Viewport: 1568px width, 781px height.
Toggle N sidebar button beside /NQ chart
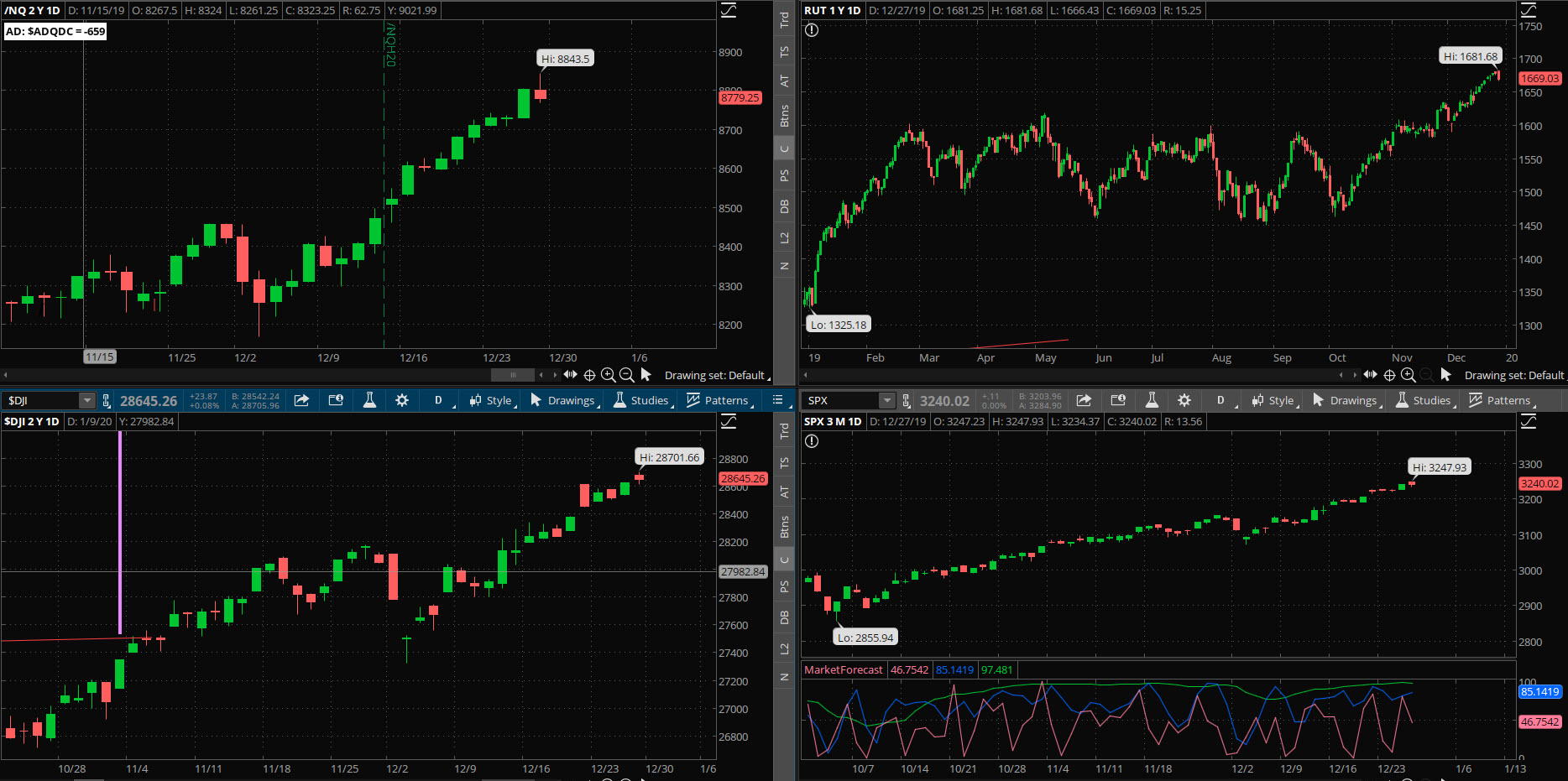point(784,266)
